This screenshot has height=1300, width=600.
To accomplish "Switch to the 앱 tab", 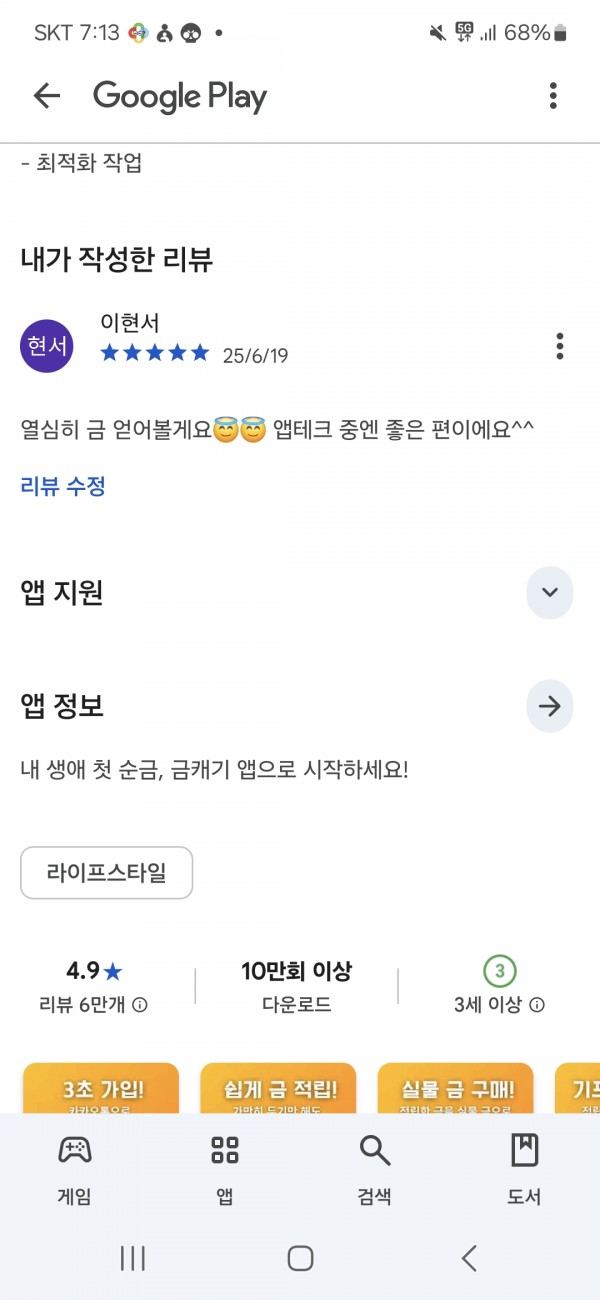I will 225,1168.
